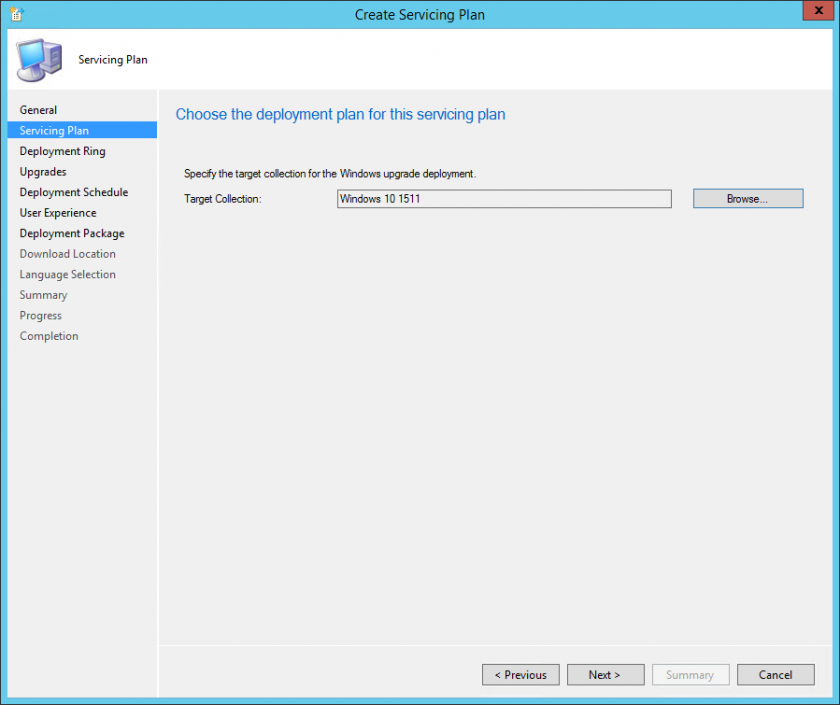The width and height of the screenshot is (840, 705).
Task: Open the Language Selection step
Action: pyautogui.click(x=67, y=274)
